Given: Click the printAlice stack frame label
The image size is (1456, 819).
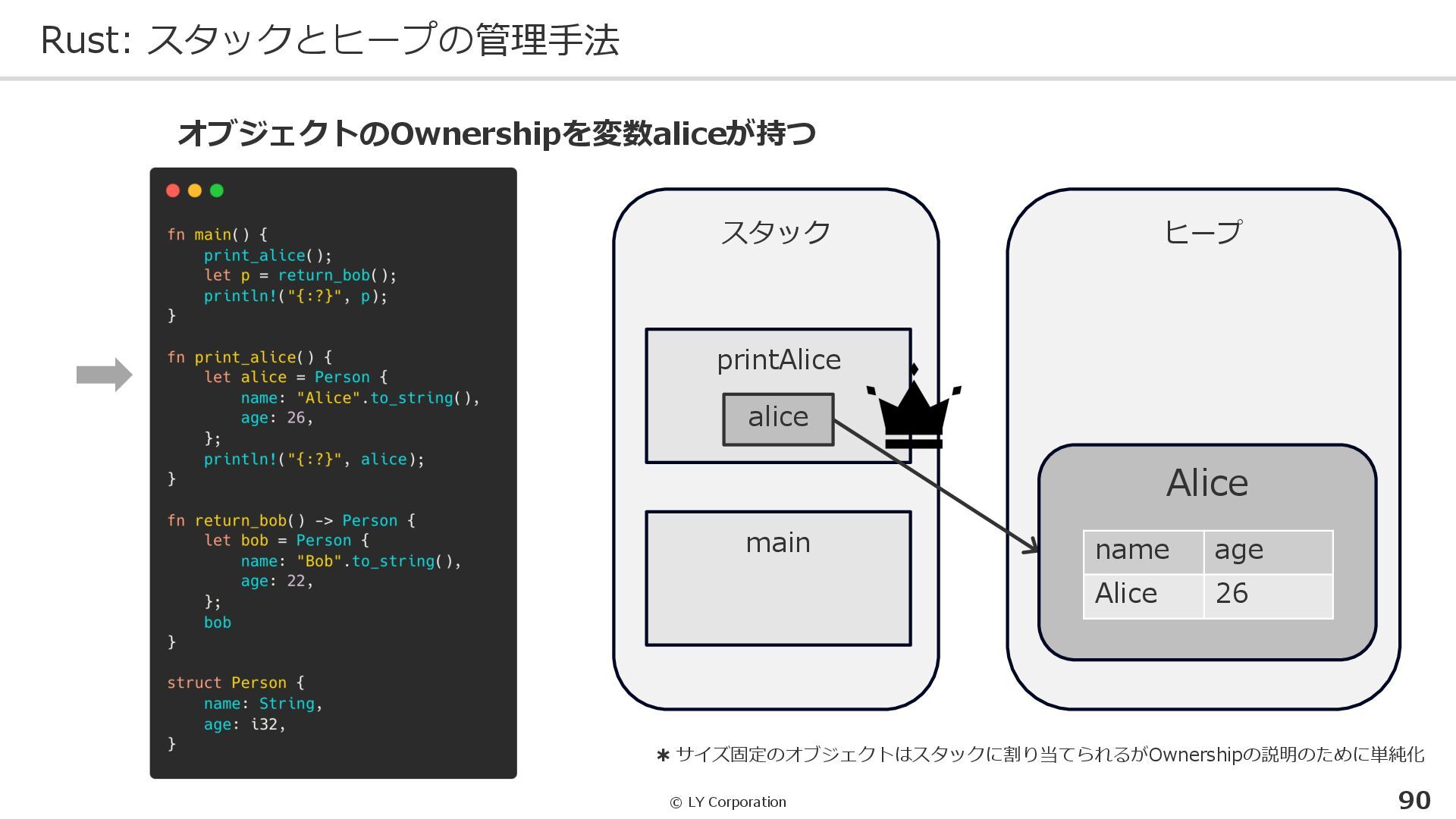Looking at the screenshot, I should point(779,359).
